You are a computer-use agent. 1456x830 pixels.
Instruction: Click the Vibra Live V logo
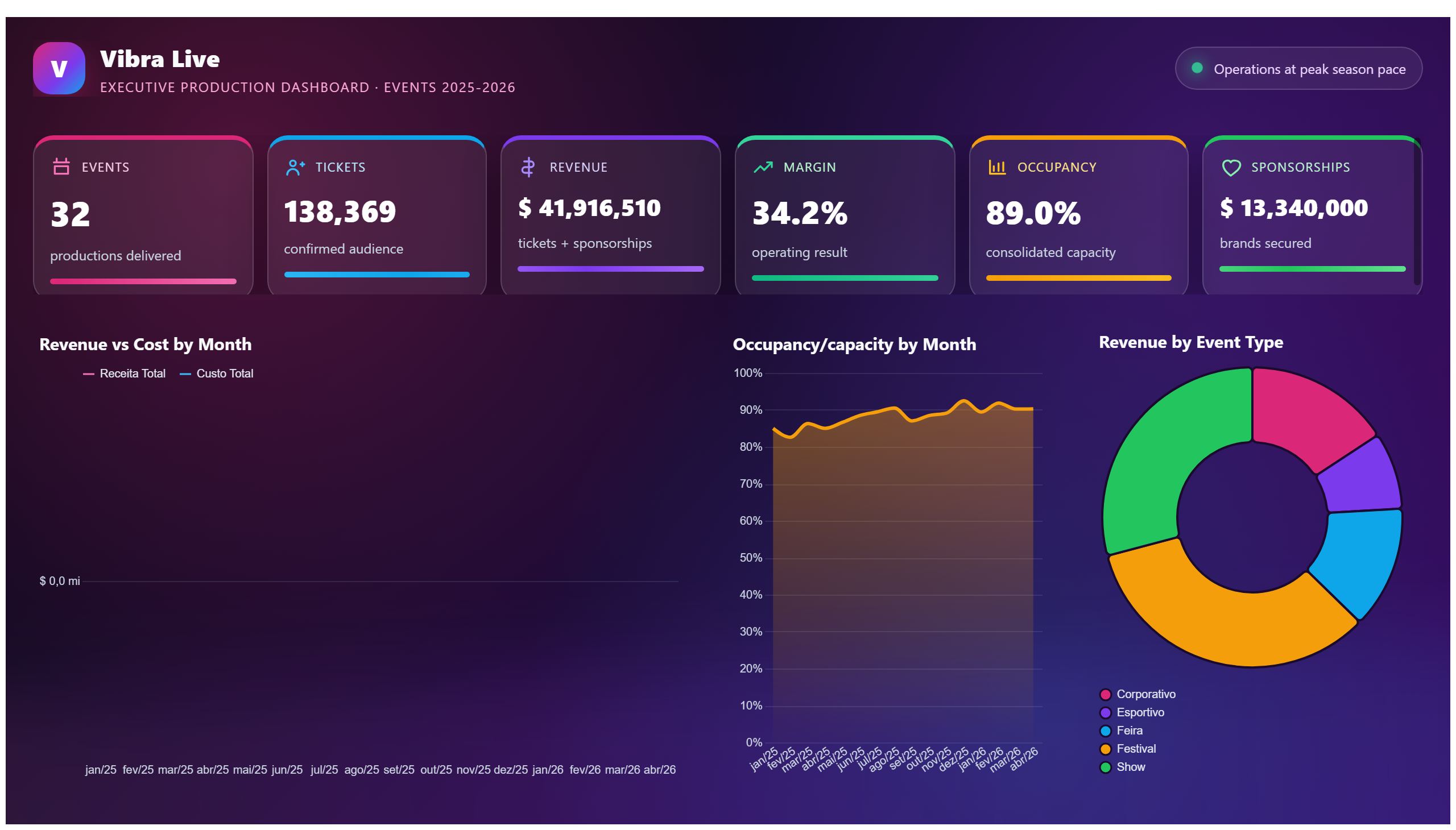[59, 68]
